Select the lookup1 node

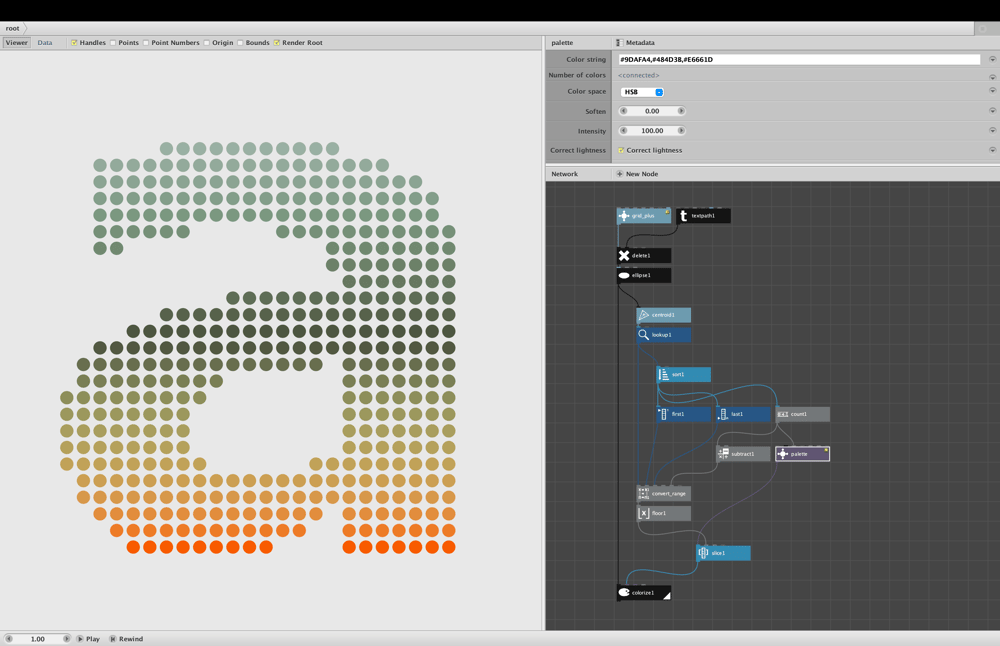[663, 335]
